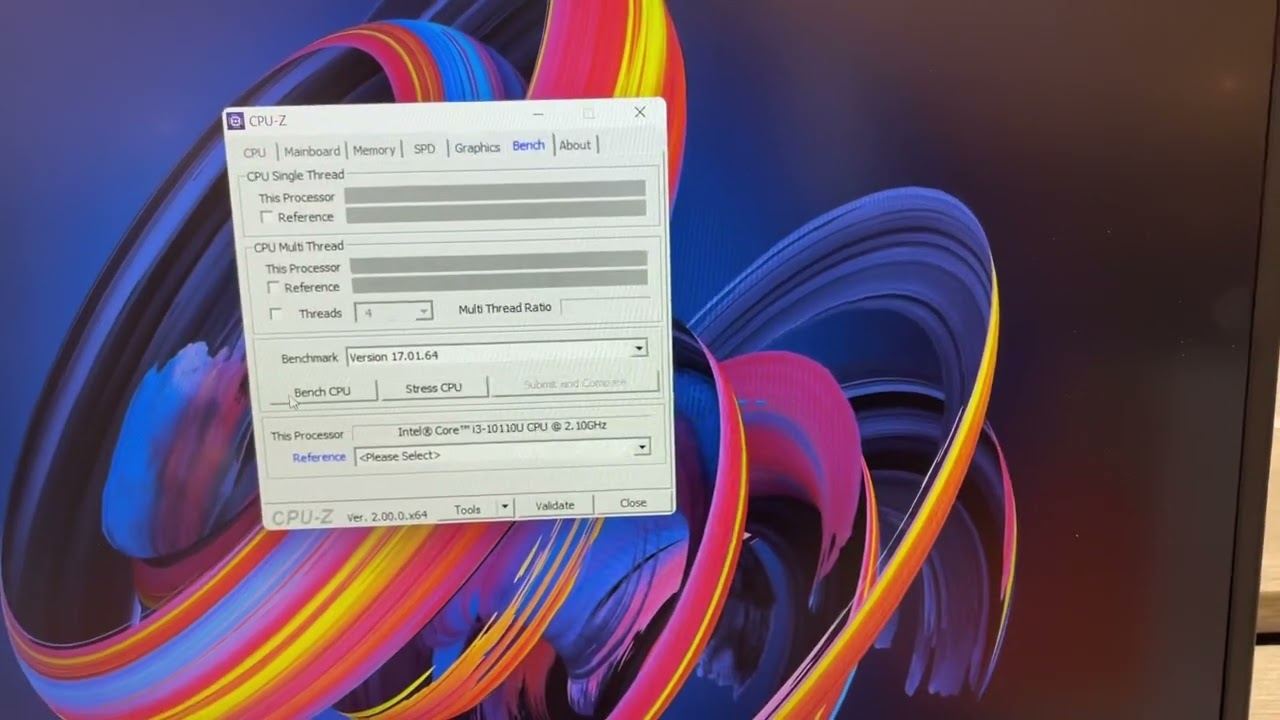The height and width of the screenshot is (720, 1280).
Task: Switch to the Memory tab
Action: (x=374, y=150)
